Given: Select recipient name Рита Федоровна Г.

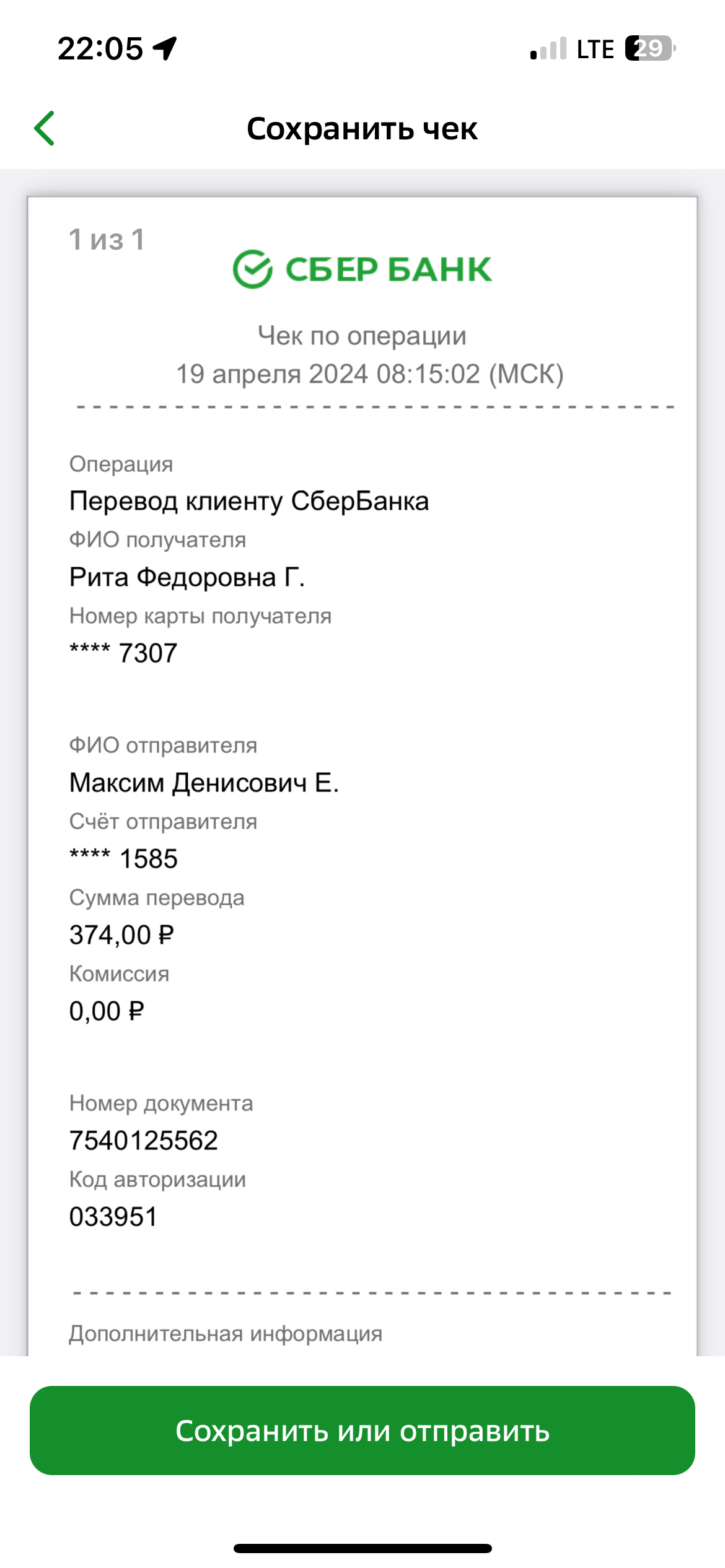Looking at the screenshot, I should 187,577.
